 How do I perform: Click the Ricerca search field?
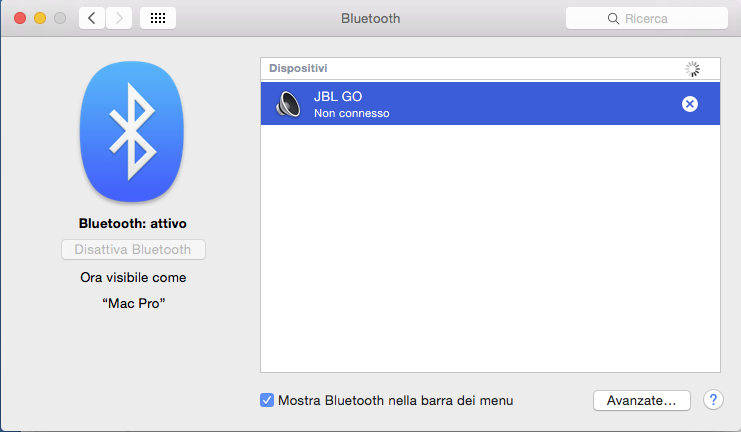click(x=646, y=18)
